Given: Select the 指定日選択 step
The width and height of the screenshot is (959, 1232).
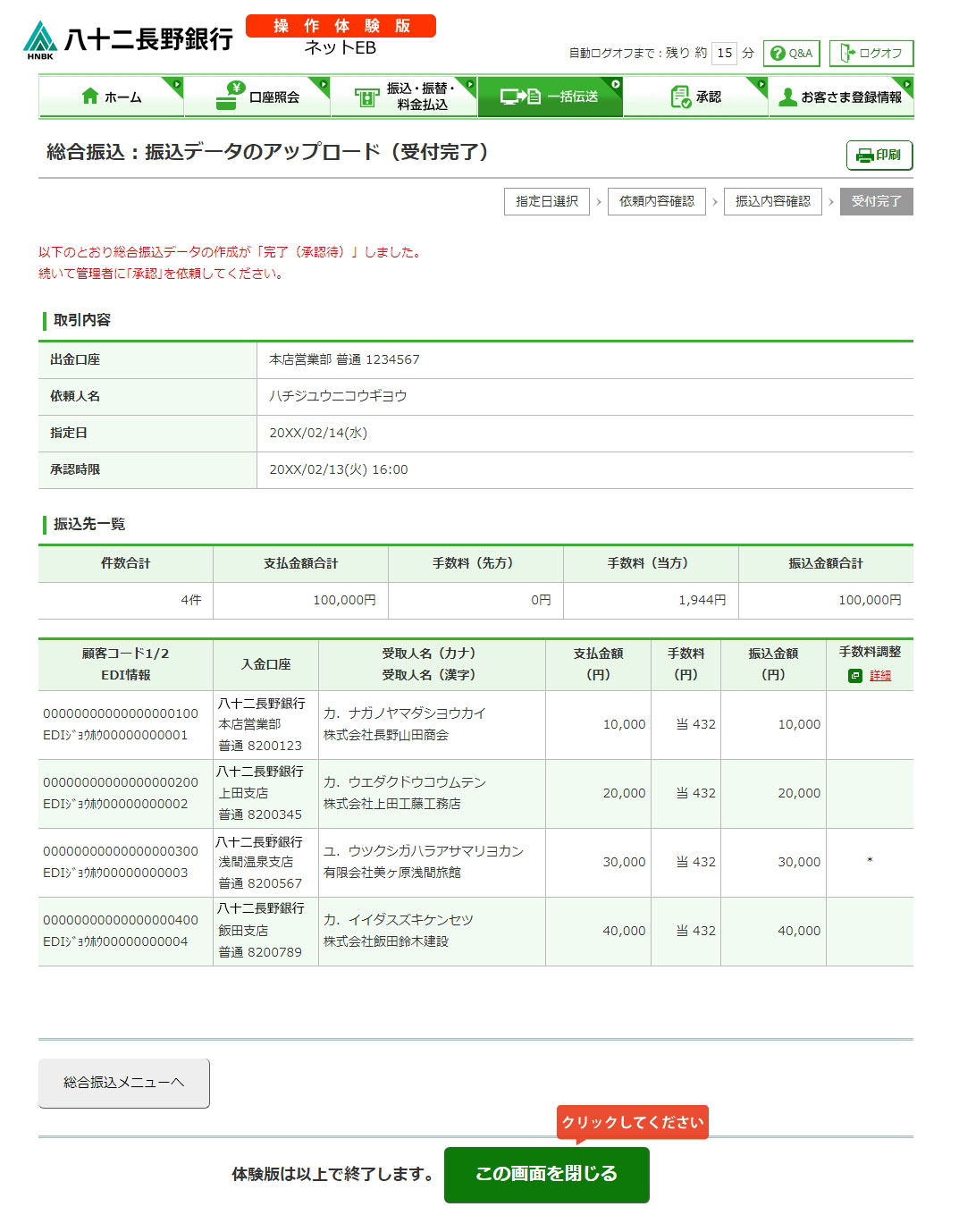Looking at the screenshot, I should click(546, 201).
